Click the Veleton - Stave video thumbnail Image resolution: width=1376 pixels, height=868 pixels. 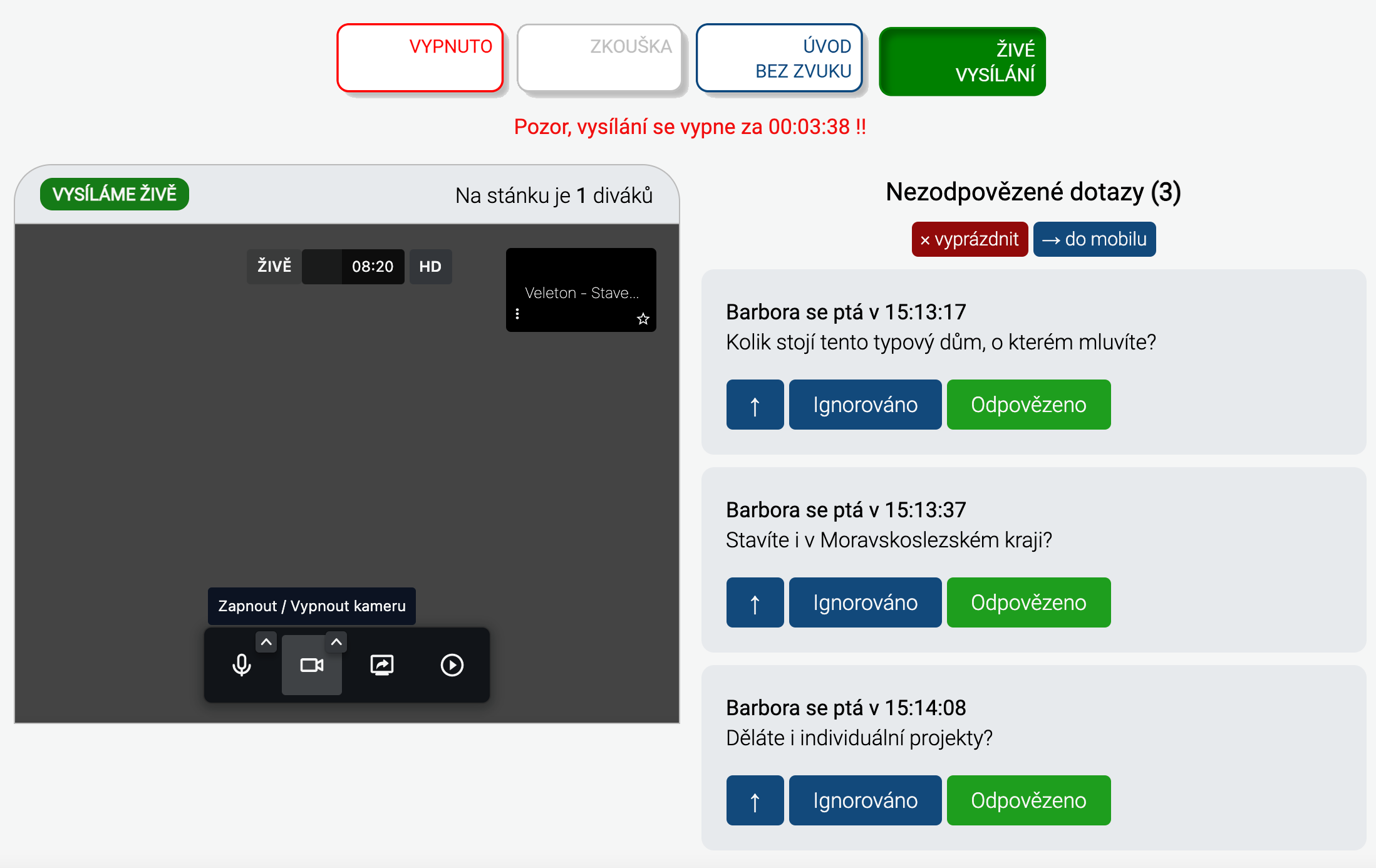point(581,285)
